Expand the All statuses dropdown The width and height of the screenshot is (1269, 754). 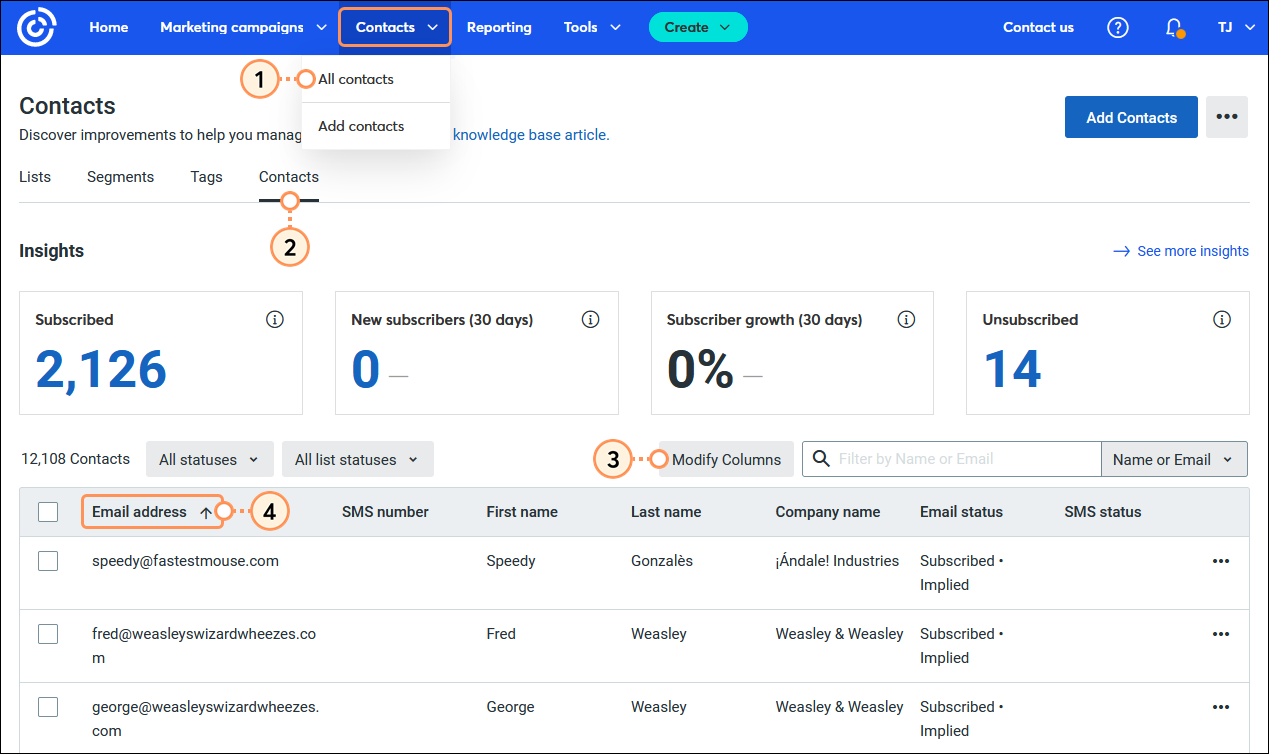point(209,460)
